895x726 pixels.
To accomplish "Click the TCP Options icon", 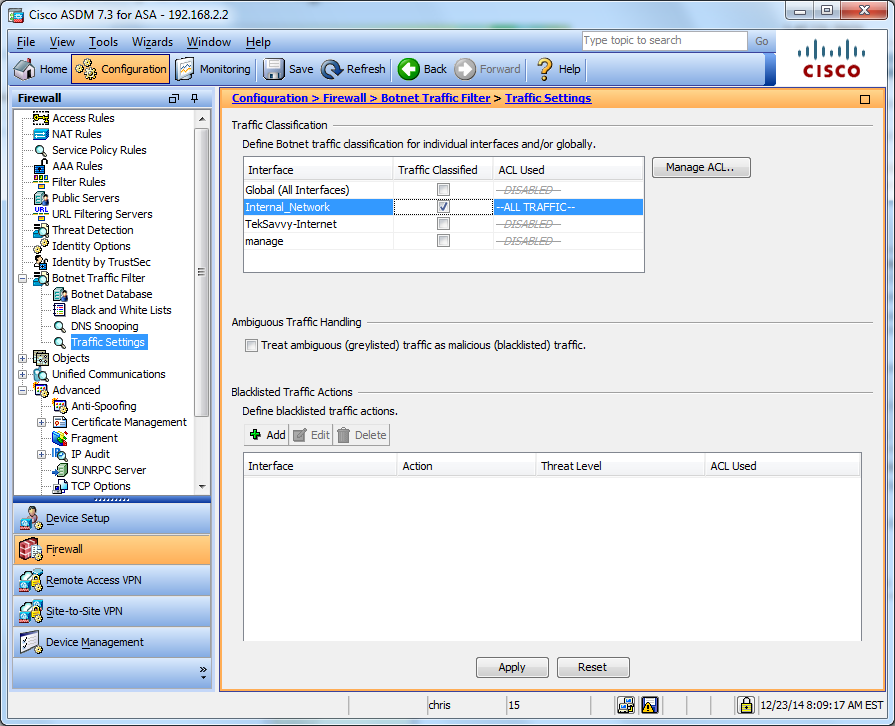I will (x=60, y=486).
